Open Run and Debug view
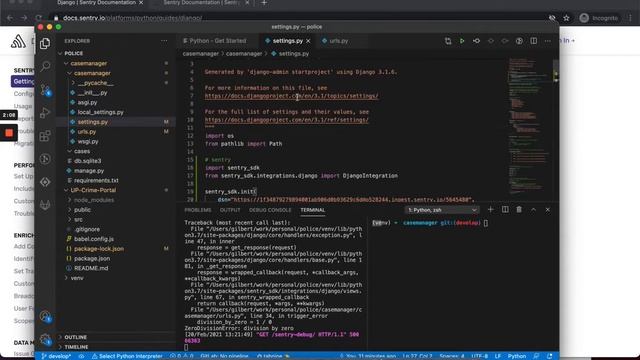The width and height of the screenshot is (640, 360). coord(45,113)
